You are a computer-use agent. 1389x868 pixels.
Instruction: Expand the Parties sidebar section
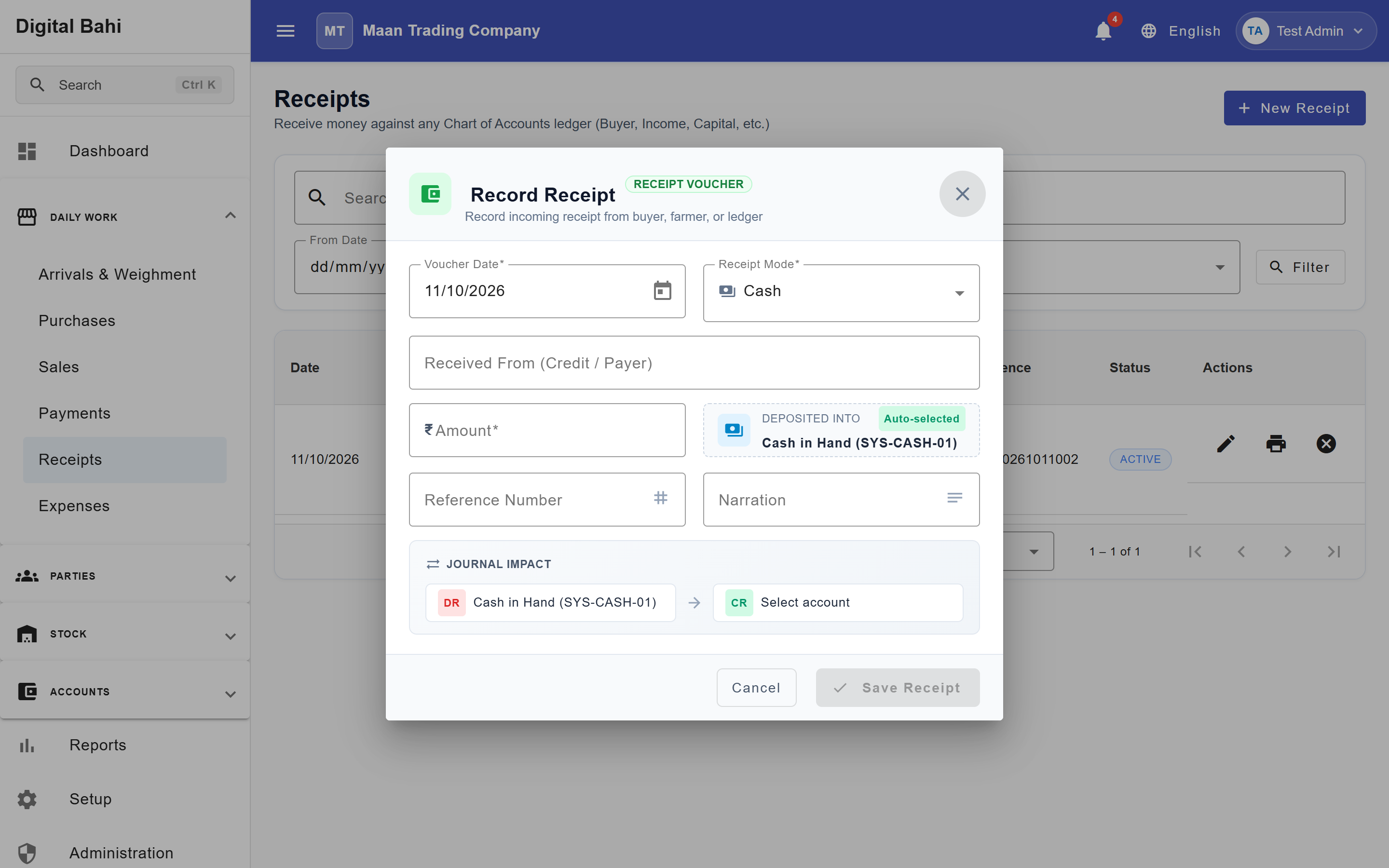pyautogui.click(x=125, y=576)
